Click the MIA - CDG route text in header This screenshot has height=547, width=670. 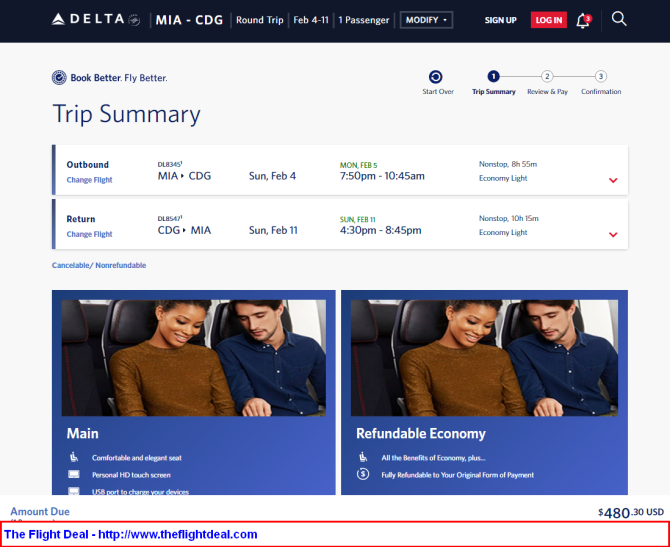click(x=189, y=20)
